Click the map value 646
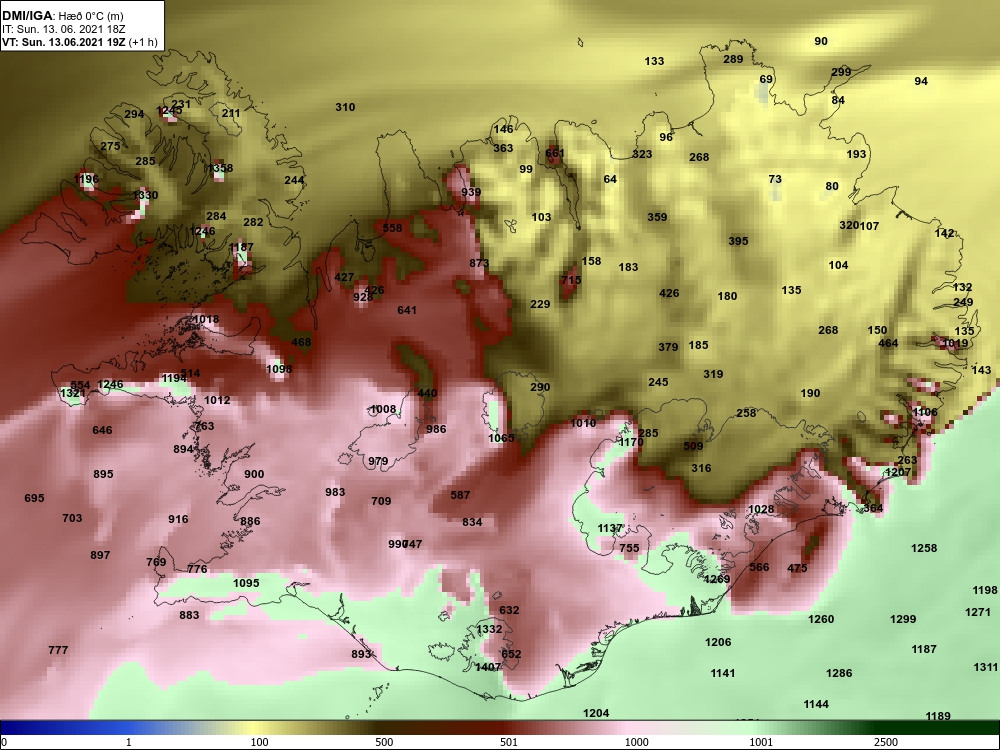1000x750 pixels. (x=102, y=430)
